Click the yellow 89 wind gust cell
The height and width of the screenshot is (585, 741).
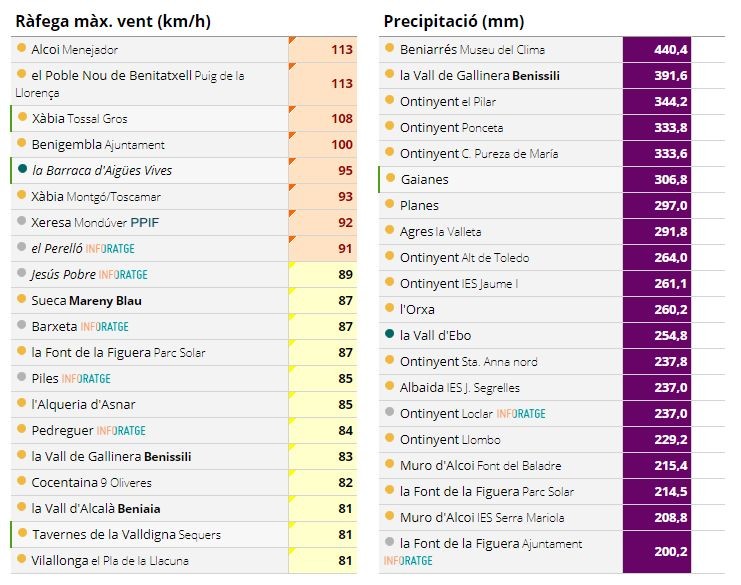[323, 275]
